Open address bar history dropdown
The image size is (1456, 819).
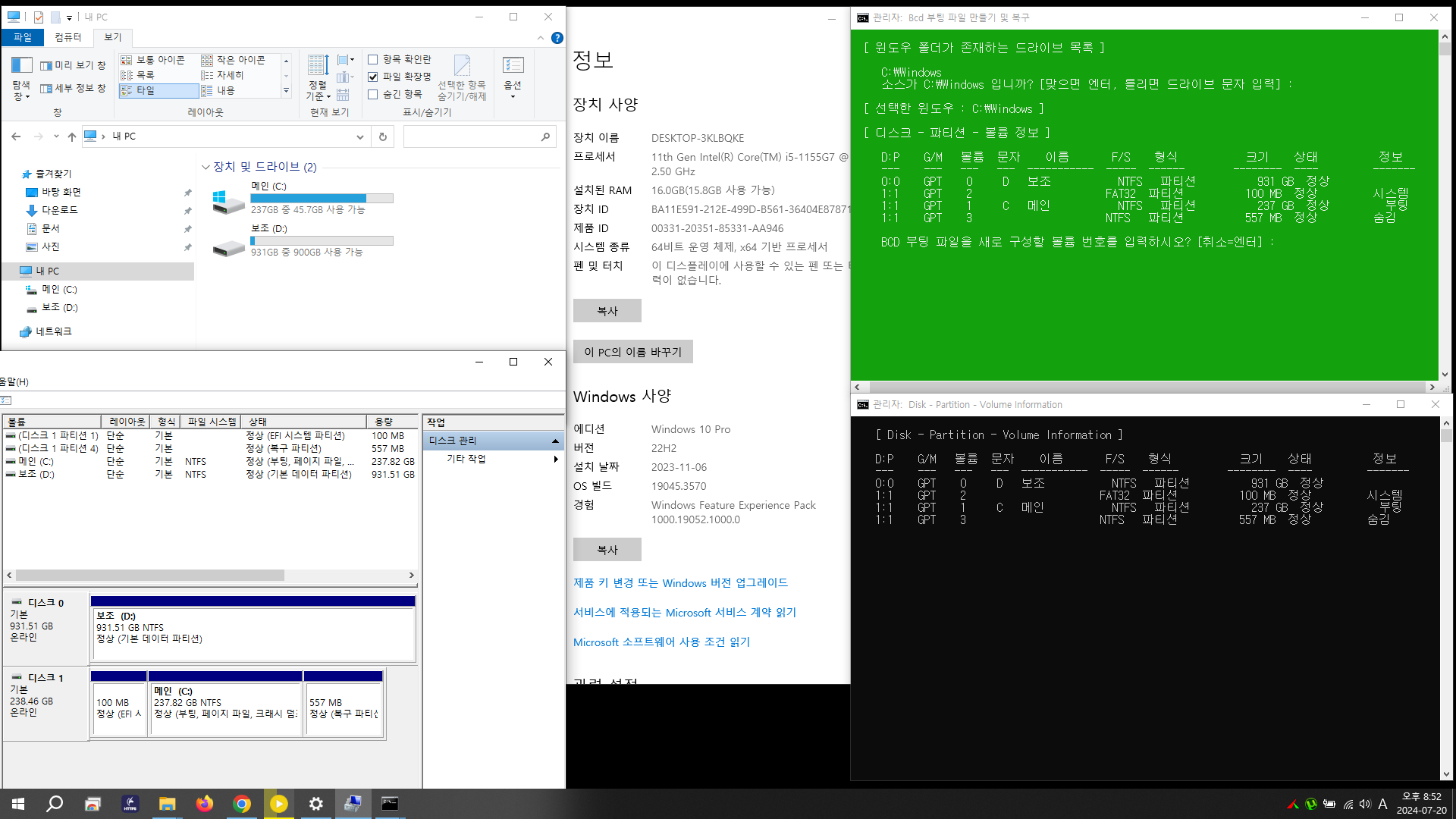click(360, 136)
